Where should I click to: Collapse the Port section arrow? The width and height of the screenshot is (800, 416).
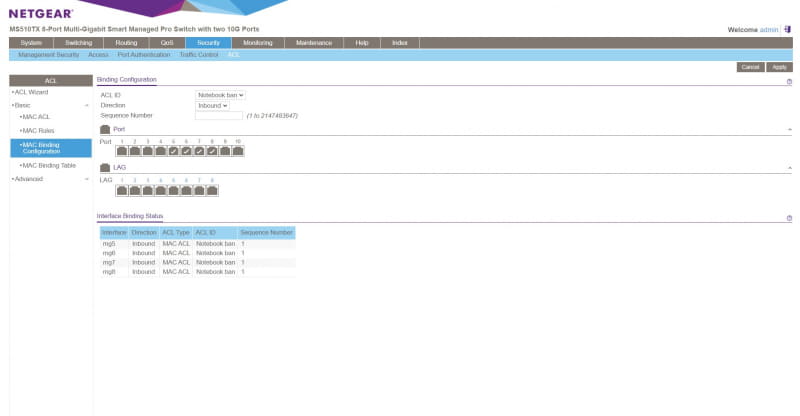790,130
